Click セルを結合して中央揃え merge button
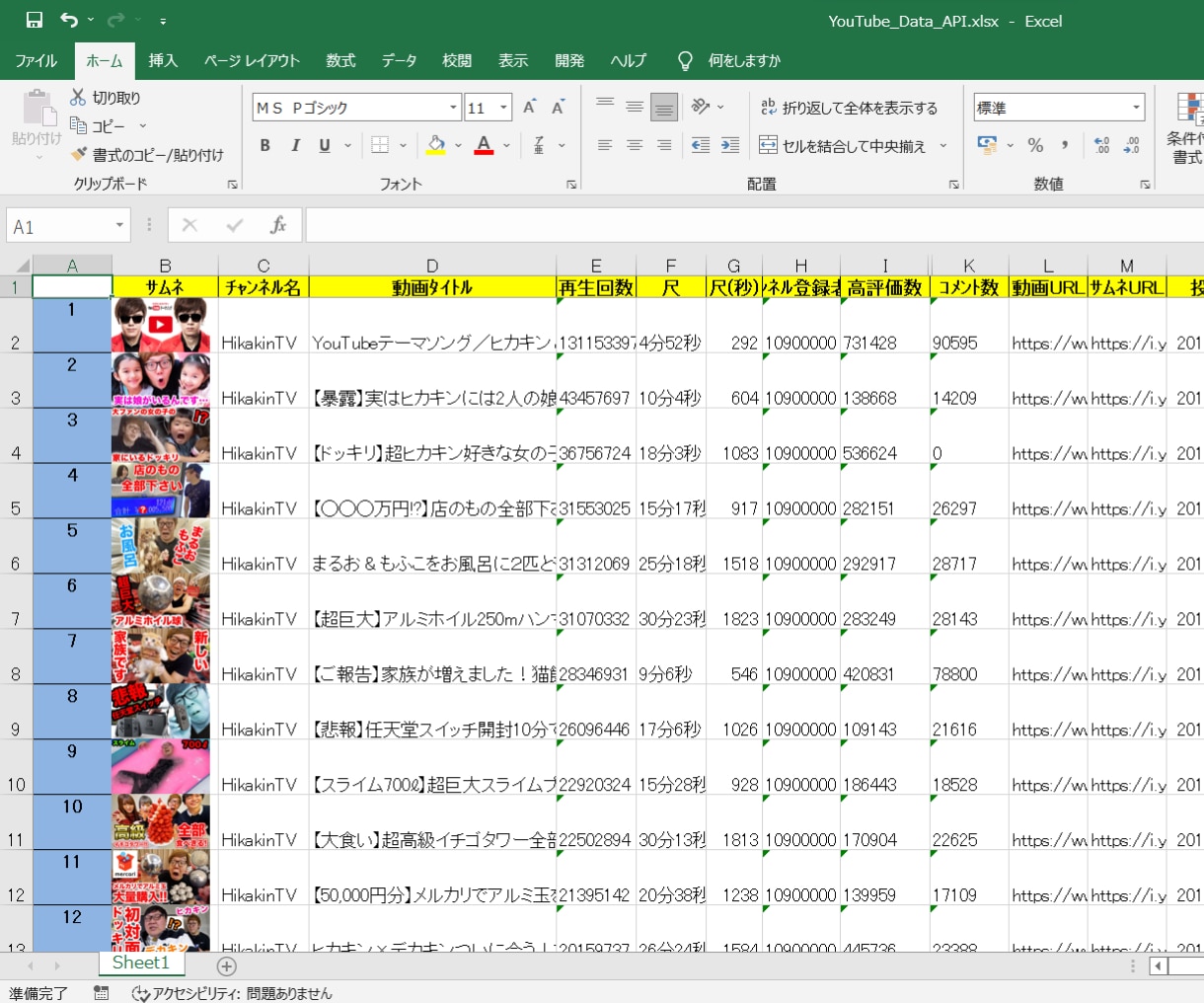The width and height of the screenshot is (1204, 1003). pyautogui.click(x=843, y=146)
